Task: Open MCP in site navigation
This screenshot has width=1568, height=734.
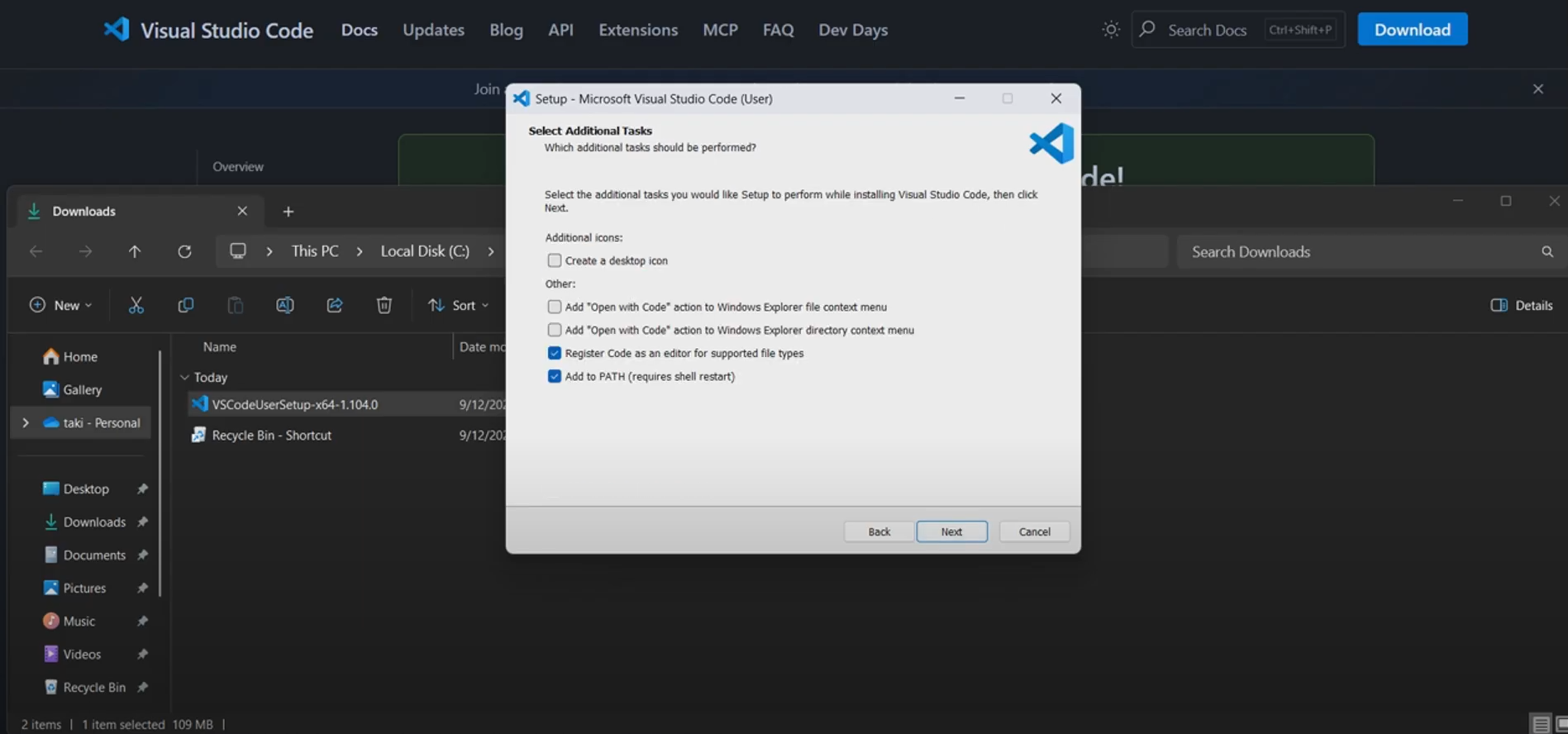Action: (x=720, y=30)
